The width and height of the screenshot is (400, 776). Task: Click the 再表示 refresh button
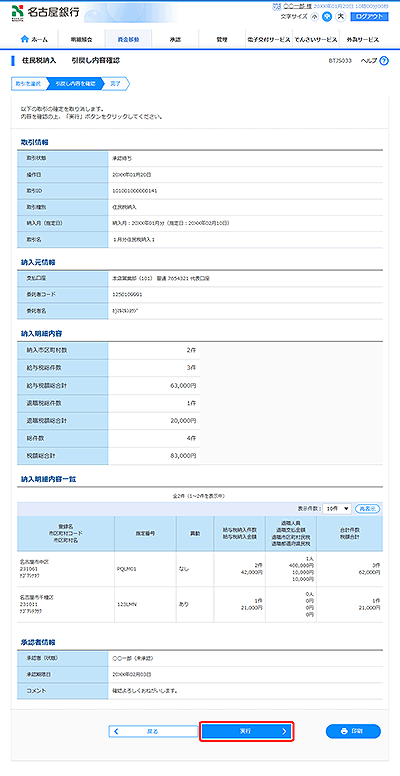point(367,509)
